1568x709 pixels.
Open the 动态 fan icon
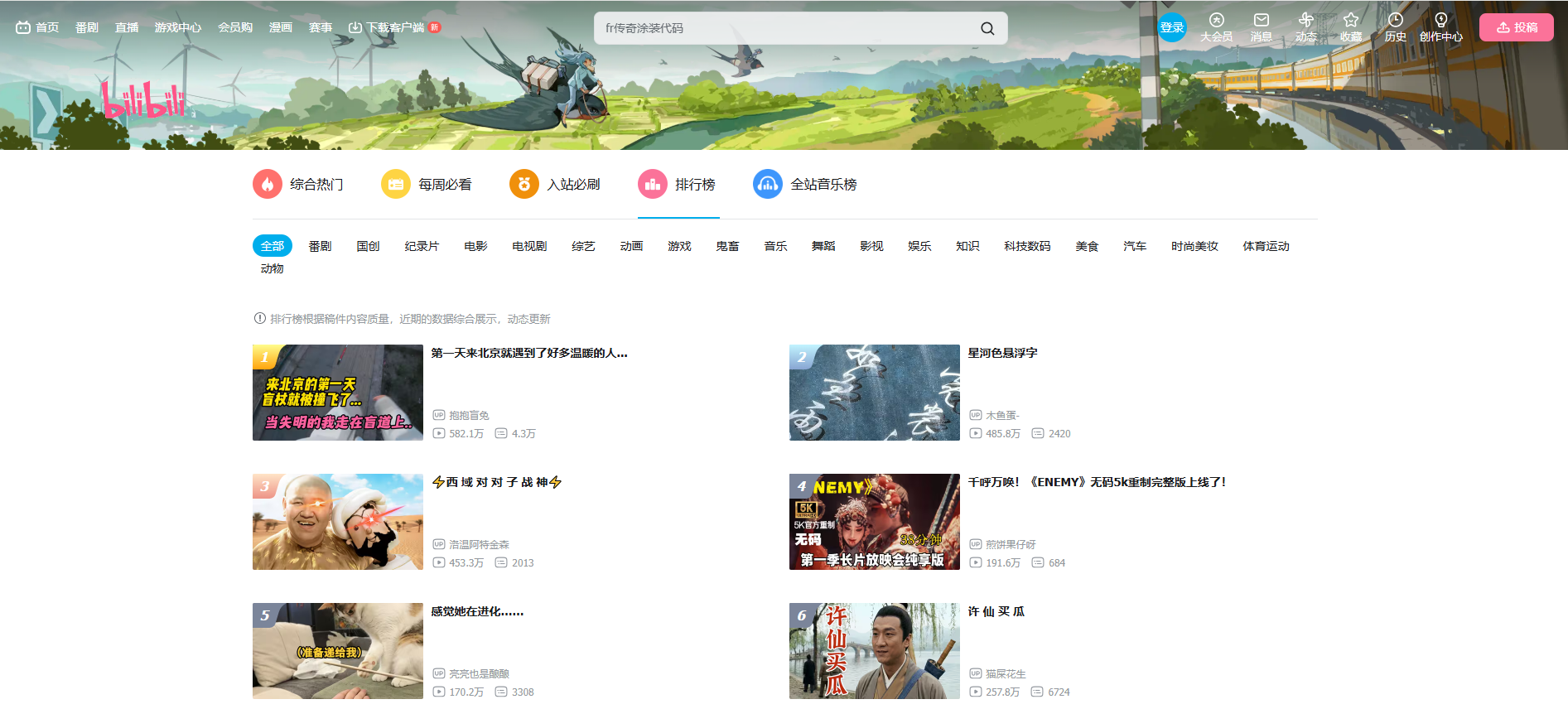(x=1306, y=20)
